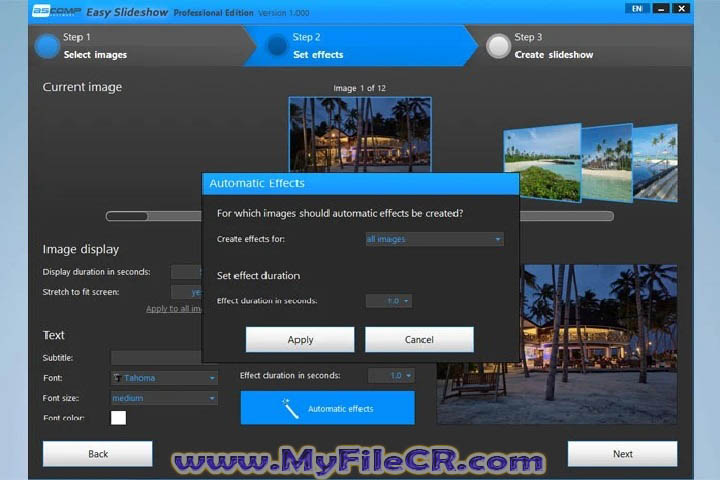Click the 'Image 1 of 12' label
This screenshot has height=480, width=720.
click(x=360, y=88)
